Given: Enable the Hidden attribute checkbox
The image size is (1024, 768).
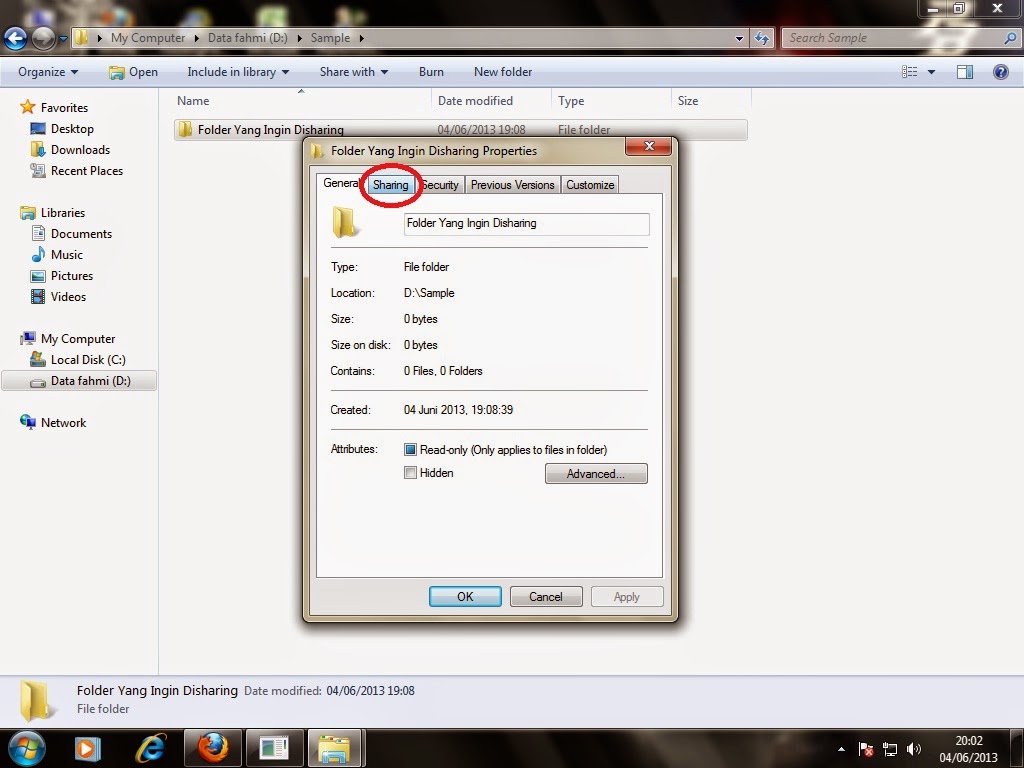Looking at the screenshot, I should (x=410, y=473).
